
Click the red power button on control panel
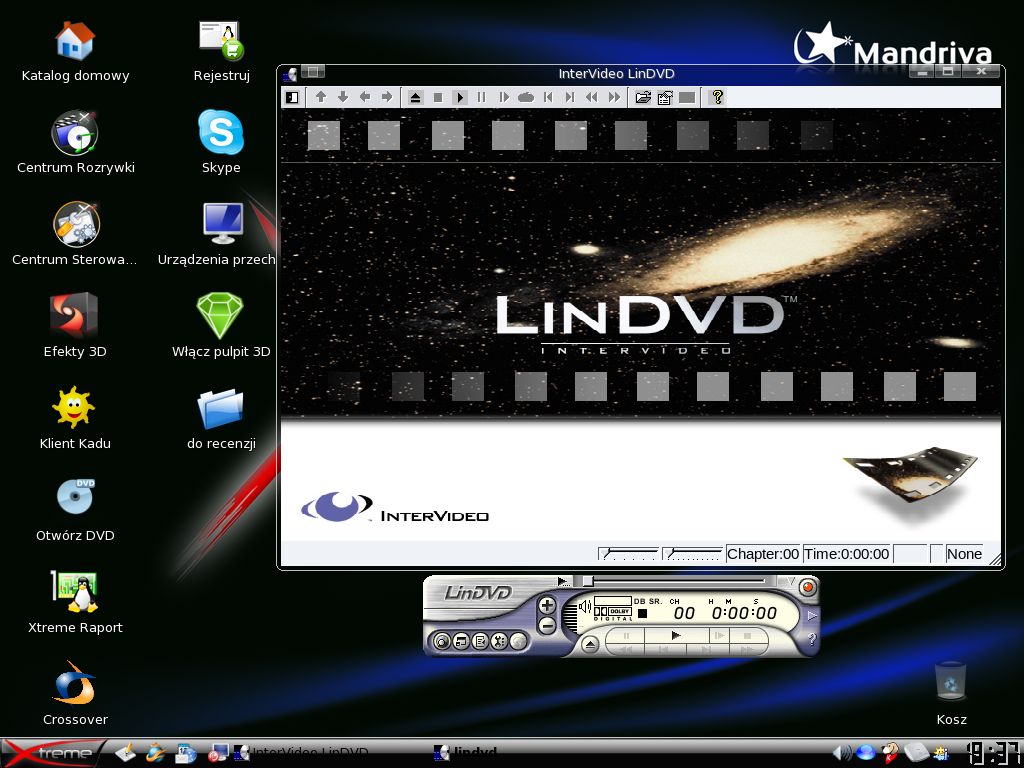pos(808,587)
